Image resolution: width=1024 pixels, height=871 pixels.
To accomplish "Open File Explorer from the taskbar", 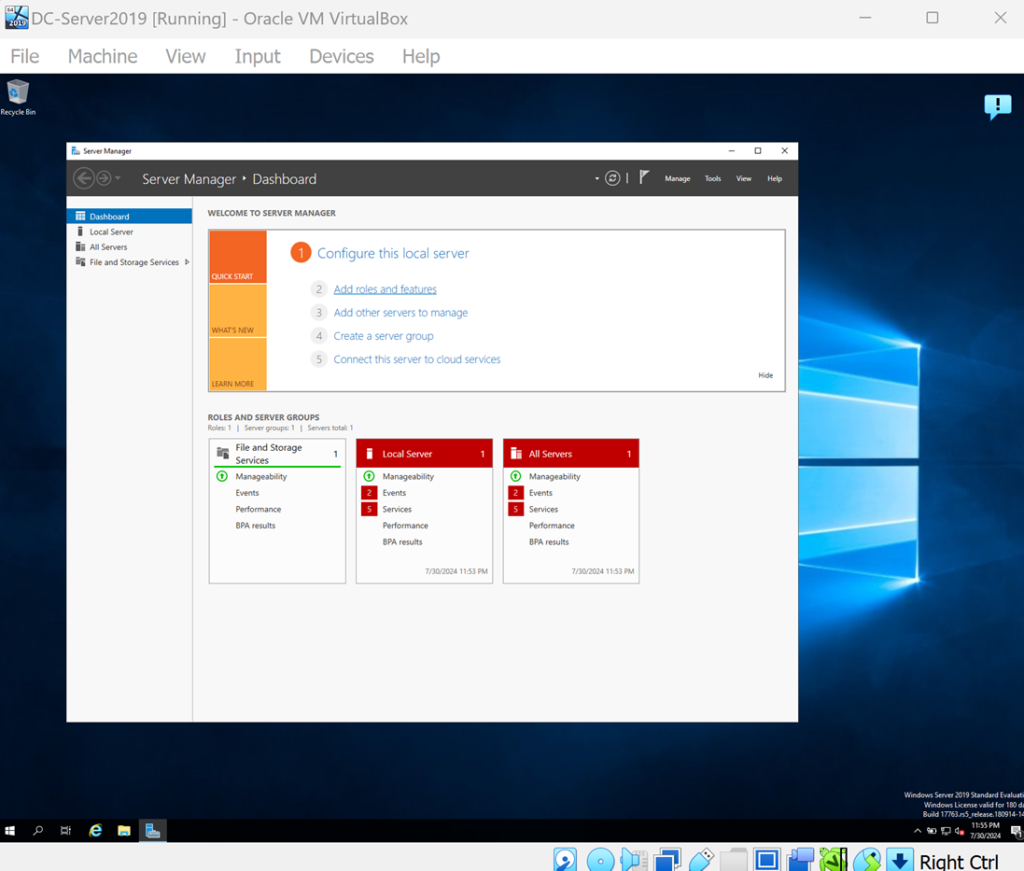I will (x=124, y=830).
